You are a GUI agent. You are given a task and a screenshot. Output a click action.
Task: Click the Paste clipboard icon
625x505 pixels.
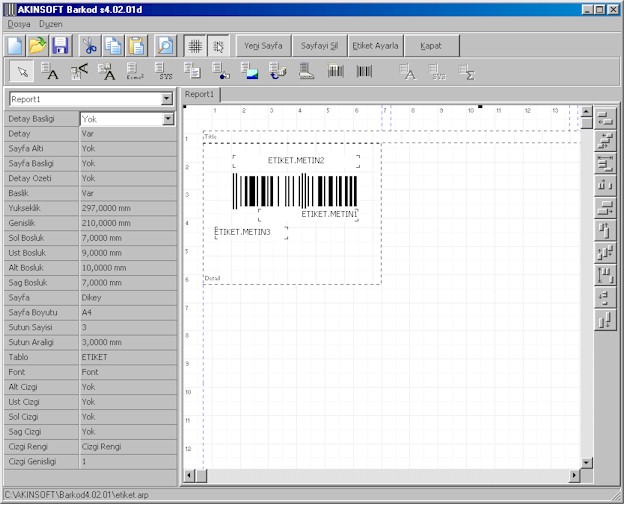(x=136, y=46)
